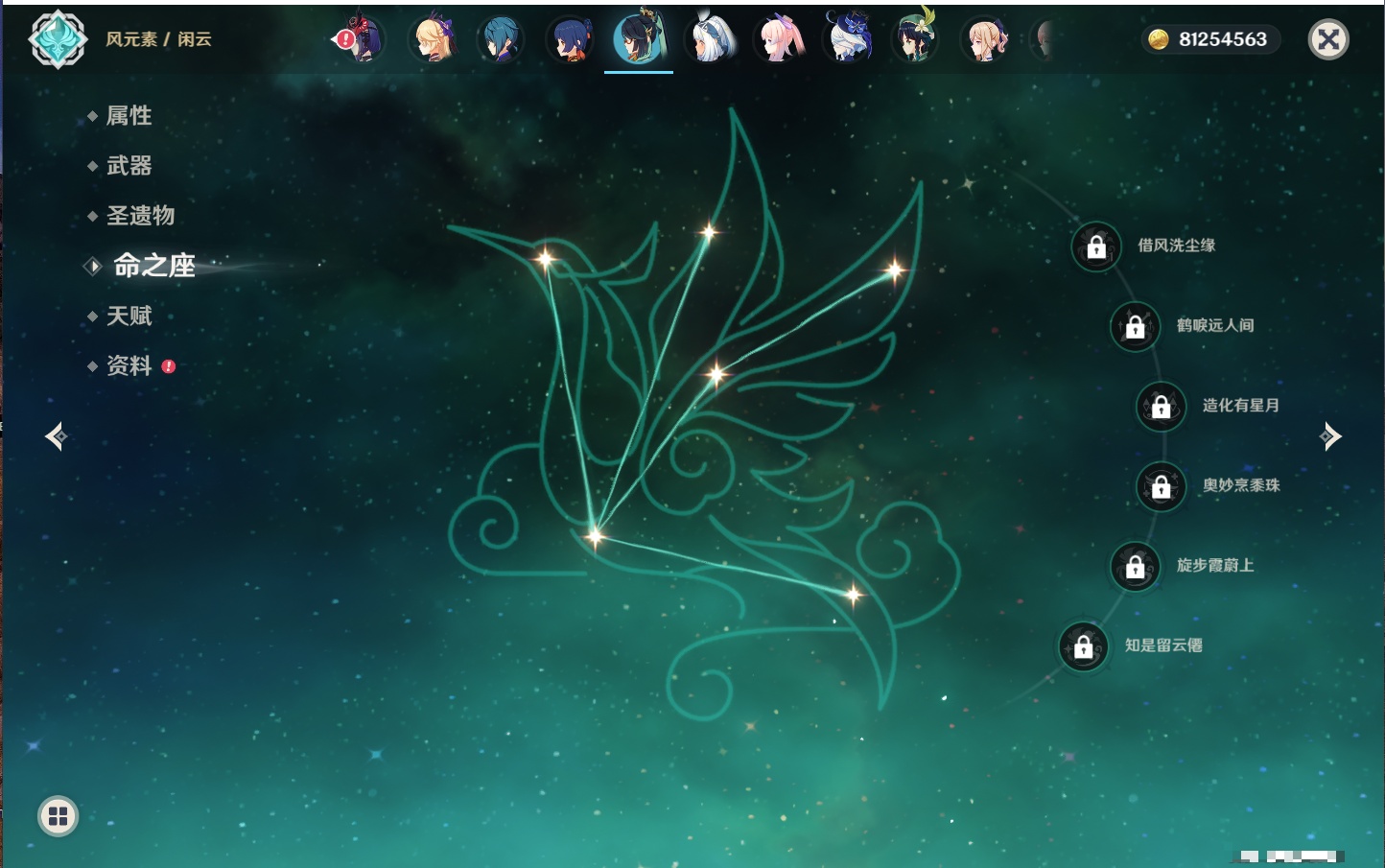1385x868 pixels.
Task: Click the red alert badge on first portrait
Action: point(343,39)
